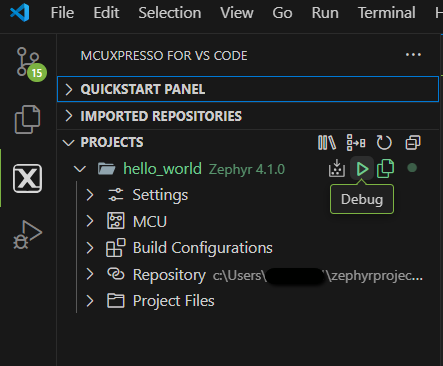The width and height of the screenshot is (443, 366).
Task: Open the Run menu
Action: tap(325, 13)
